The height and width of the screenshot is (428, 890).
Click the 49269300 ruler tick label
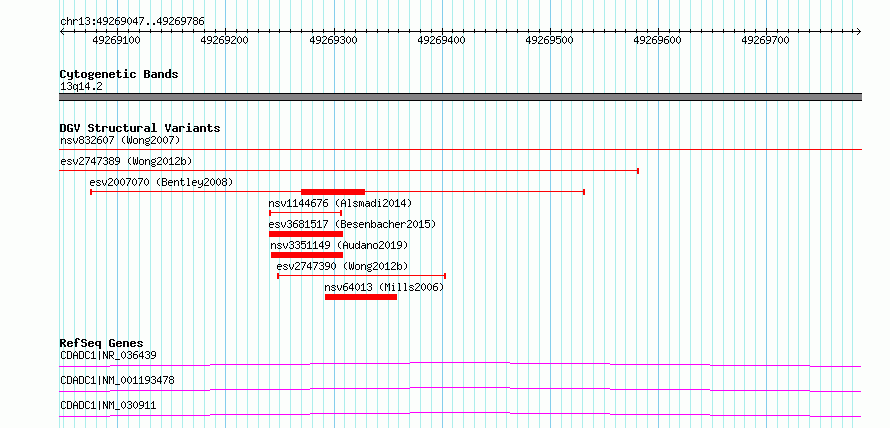coord(333,40)
